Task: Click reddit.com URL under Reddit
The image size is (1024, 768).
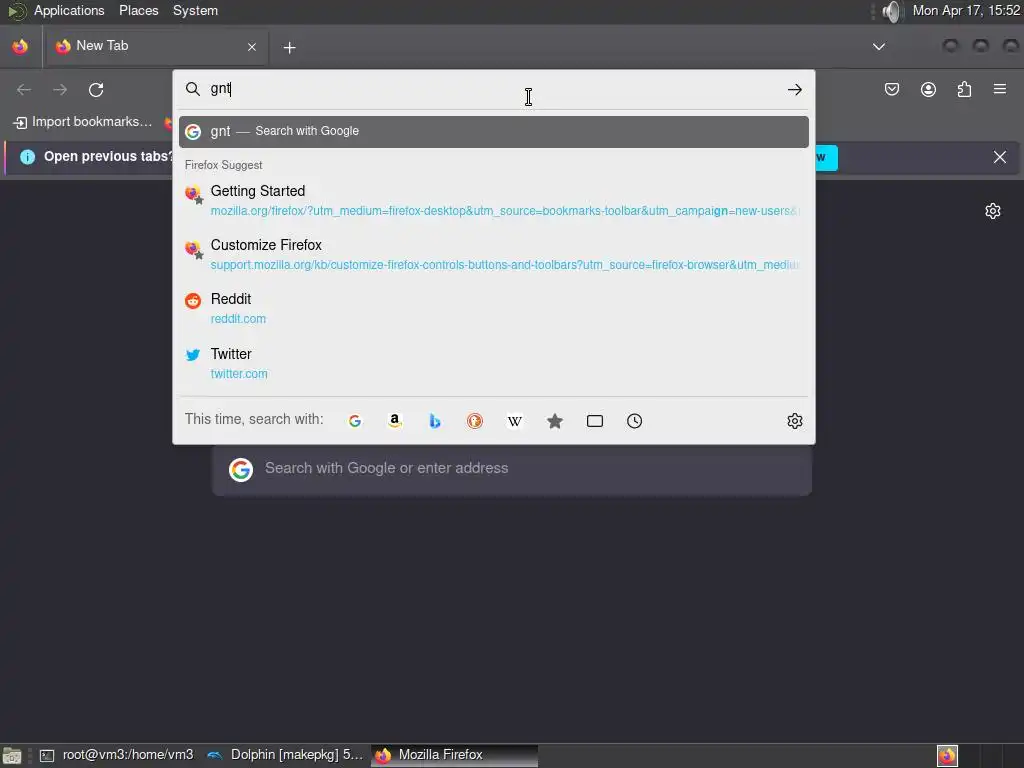Action: [238, 319]
